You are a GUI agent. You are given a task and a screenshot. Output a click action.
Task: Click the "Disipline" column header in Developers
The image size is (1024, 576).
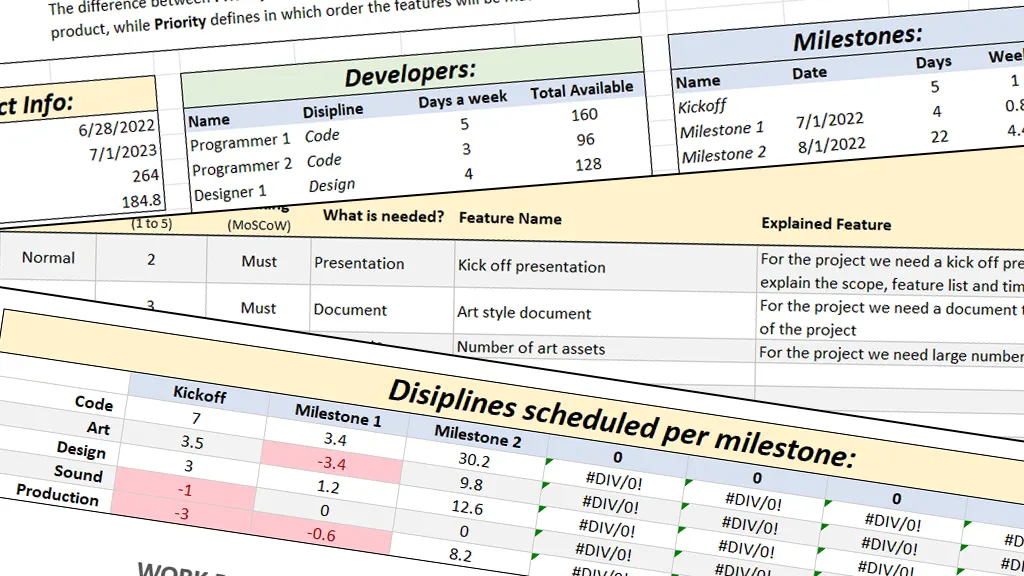coord(333,110)
